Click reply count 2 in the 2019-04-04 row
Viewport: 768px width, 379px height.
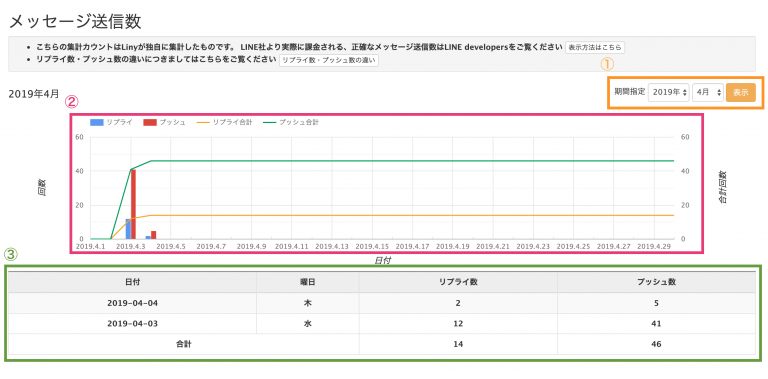point(458,303)
